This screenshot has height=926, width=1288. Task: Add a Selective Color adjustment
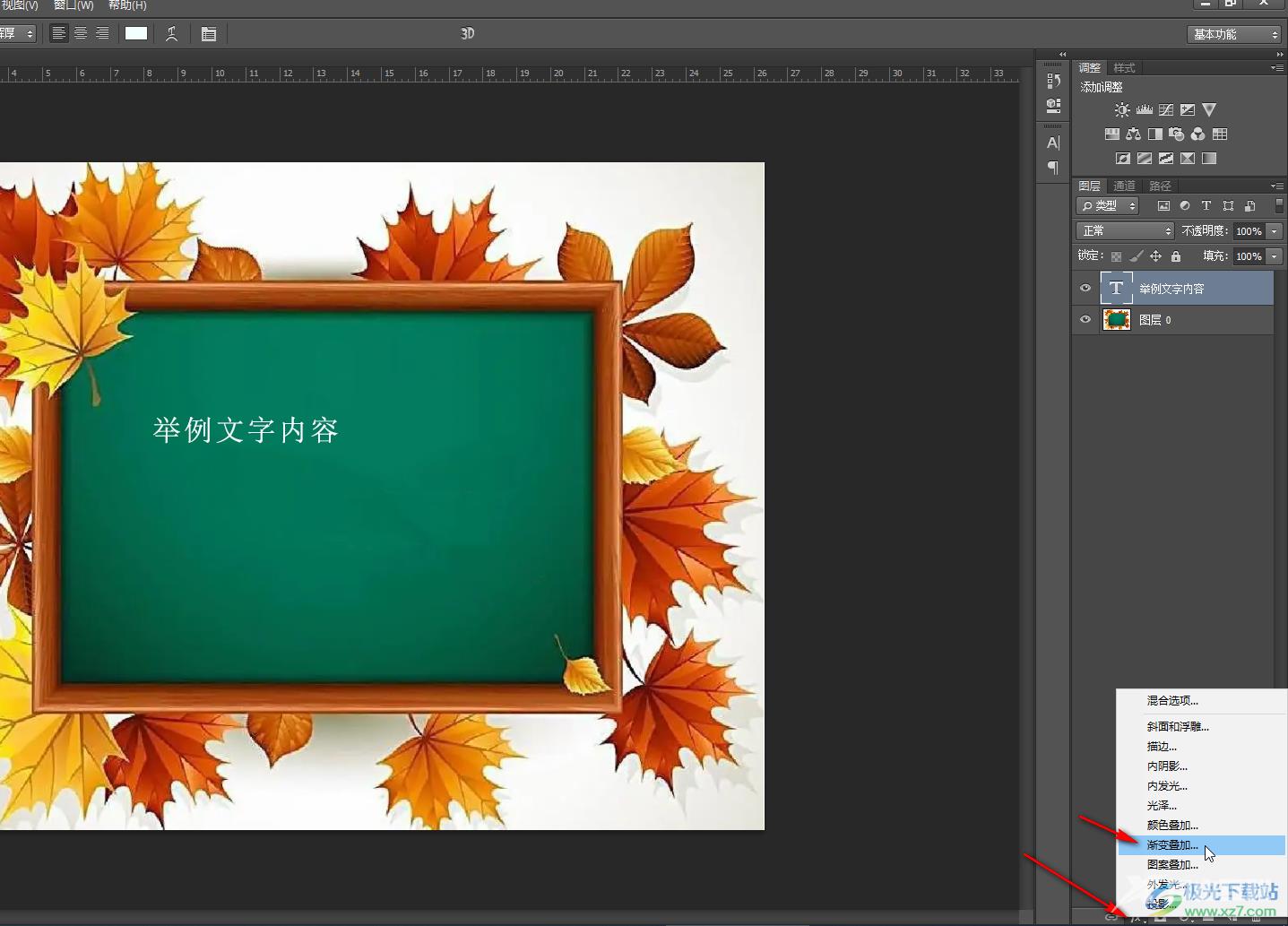(x=1188, y=158)
